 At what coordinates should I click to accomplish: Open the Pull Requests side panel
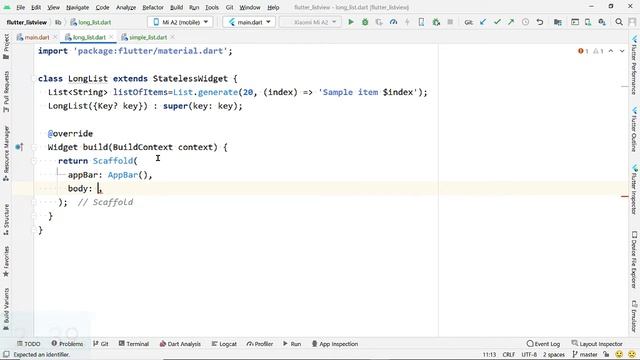pos(6,92)
